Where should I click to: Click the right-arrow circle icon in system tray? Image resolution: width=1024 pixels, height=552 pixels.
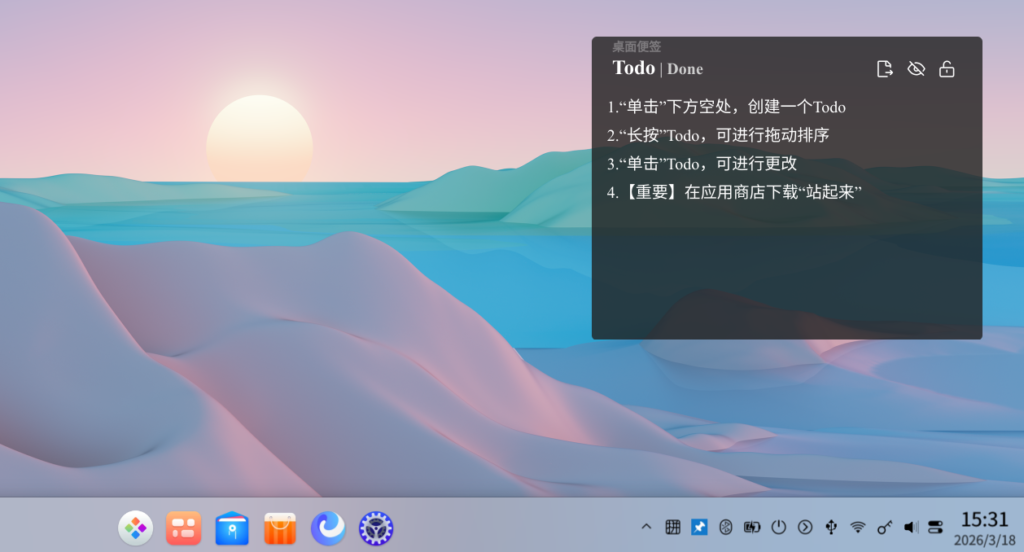tap(805, 527)
